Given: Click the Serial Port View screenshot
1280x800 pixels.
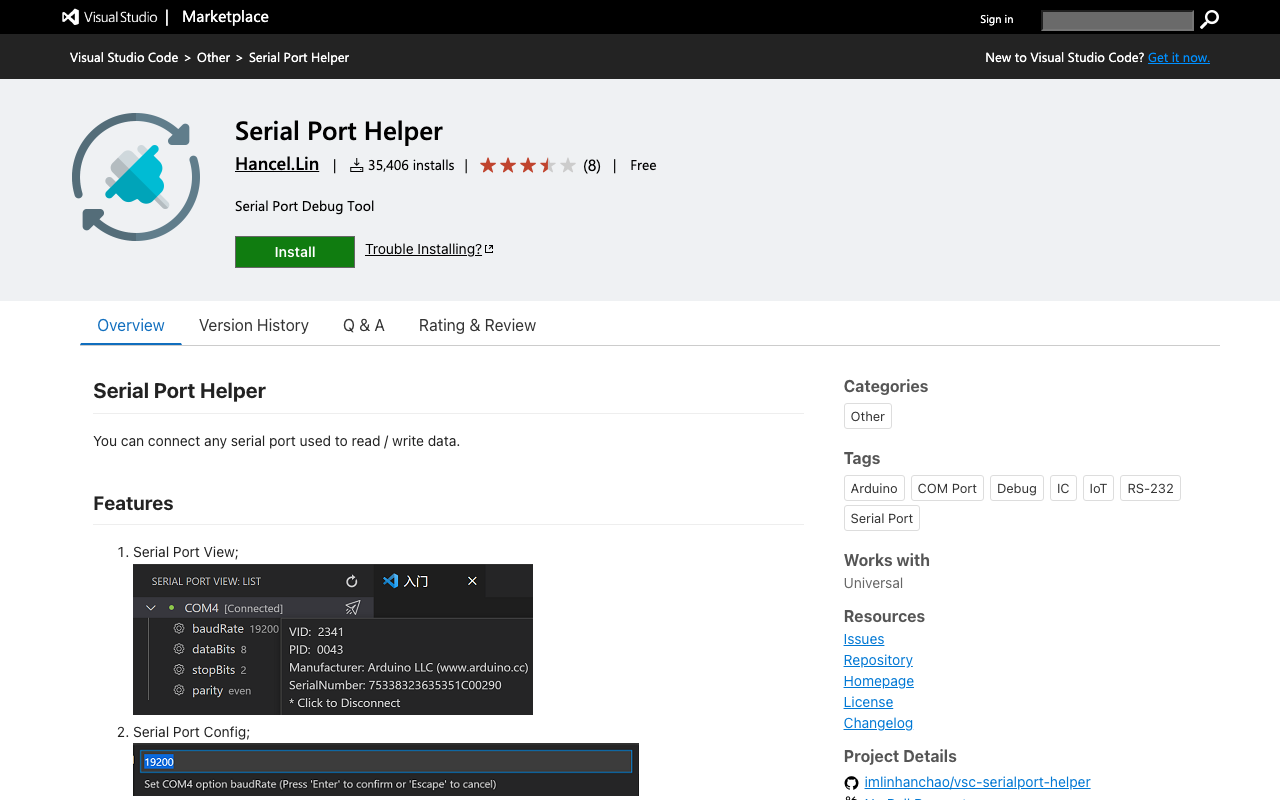Looking at the screenshot, I should [x=333, y=640].
